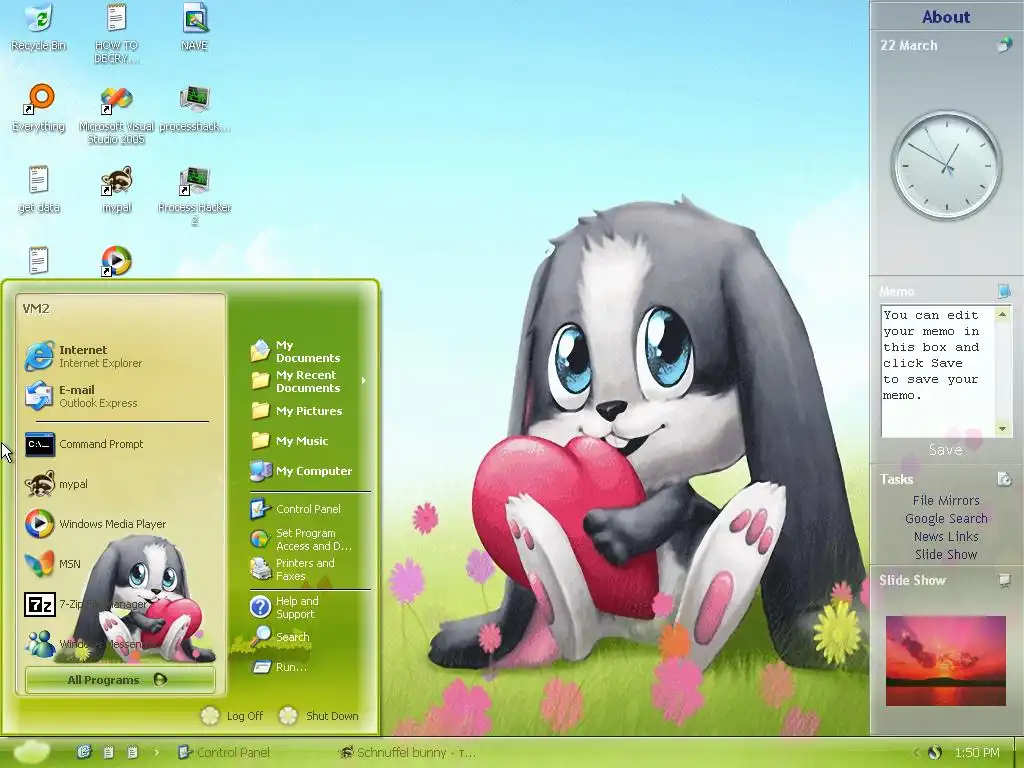Click the Save memo button
This screenshot has width=1024, height=768.
click(946, 449)
